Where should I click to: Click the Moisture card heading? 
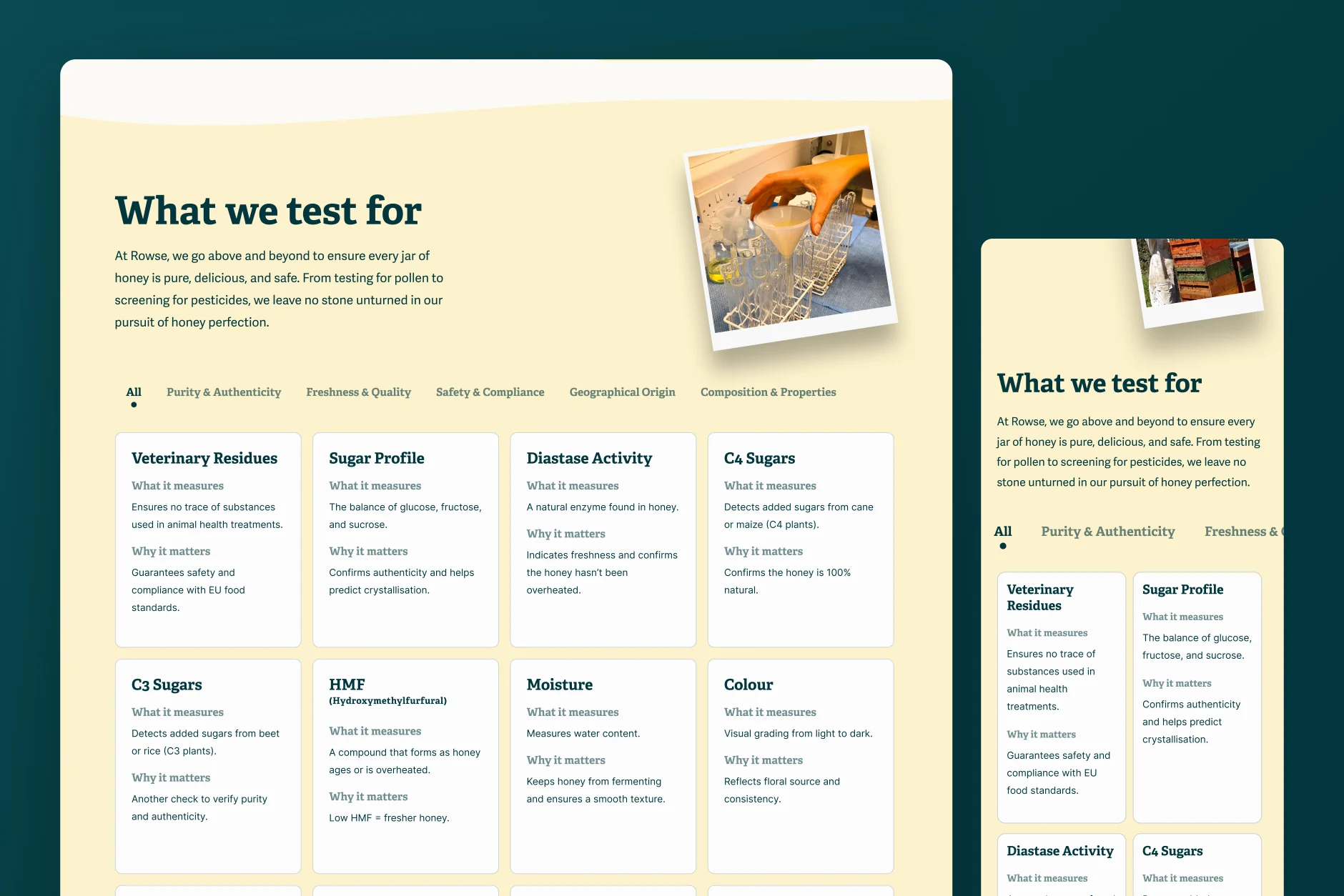[x=560, y=685]
